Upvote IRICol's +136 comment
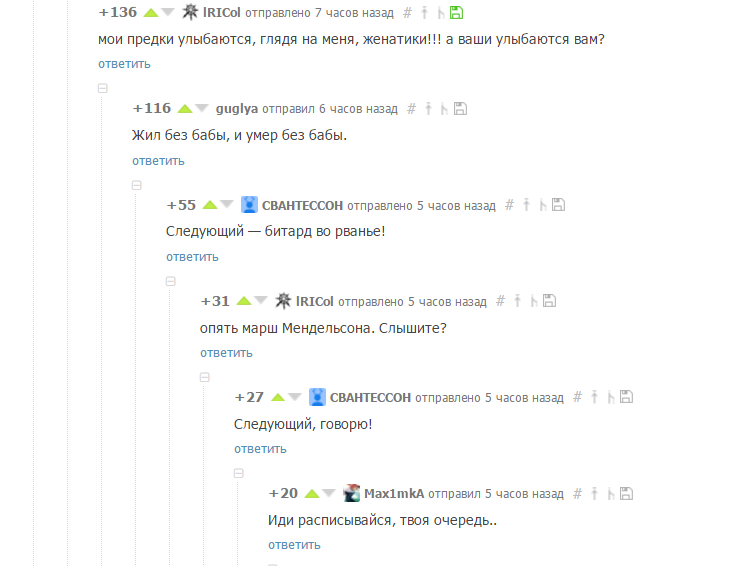The height and width of the screenshot is (566, 746). [151, 13]
